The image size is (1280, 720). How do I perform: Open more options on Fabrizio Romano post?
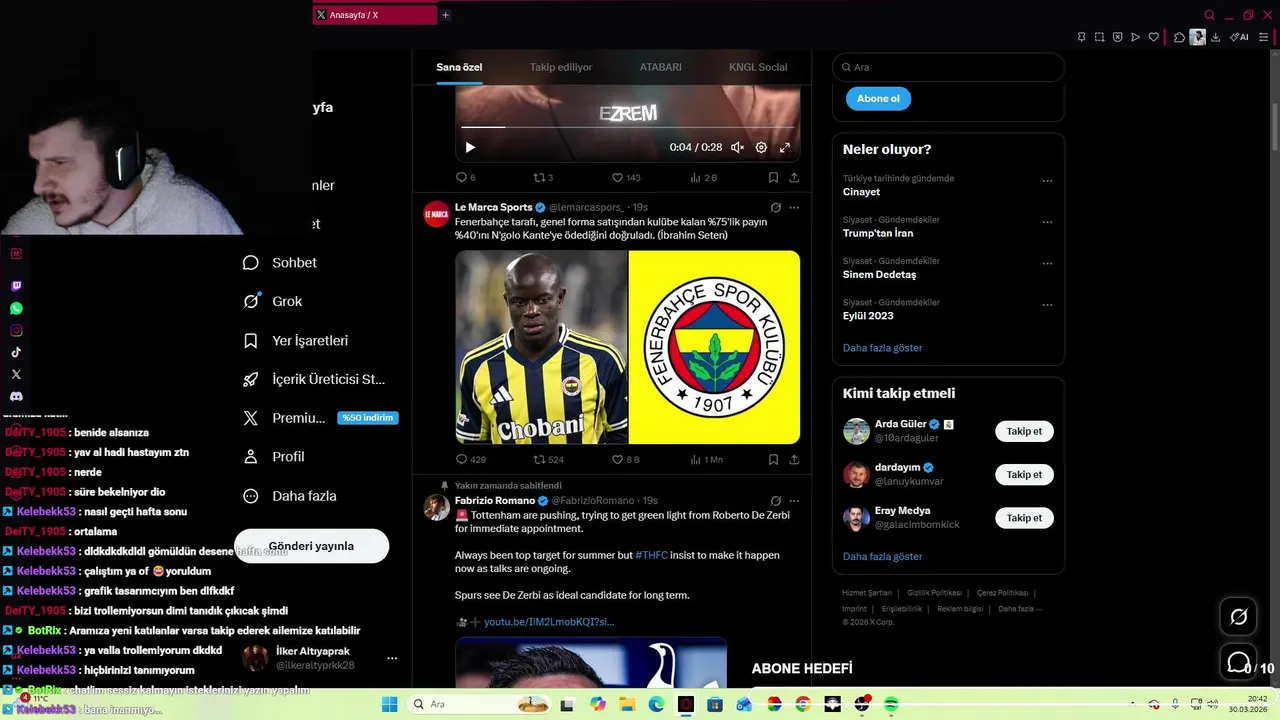click(794, 501)
